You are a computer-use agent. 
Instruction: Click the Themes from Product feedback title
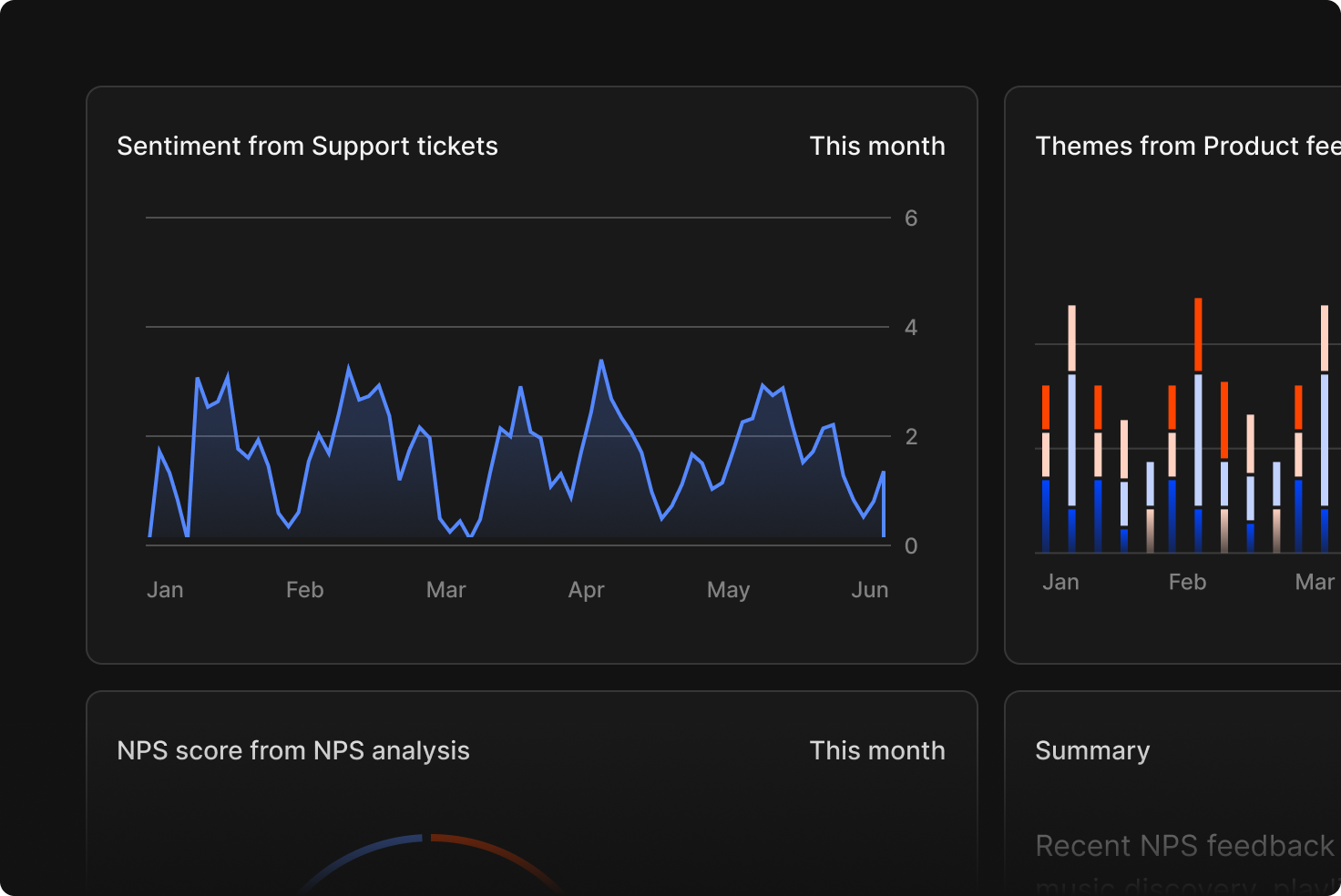point(1186,147)
